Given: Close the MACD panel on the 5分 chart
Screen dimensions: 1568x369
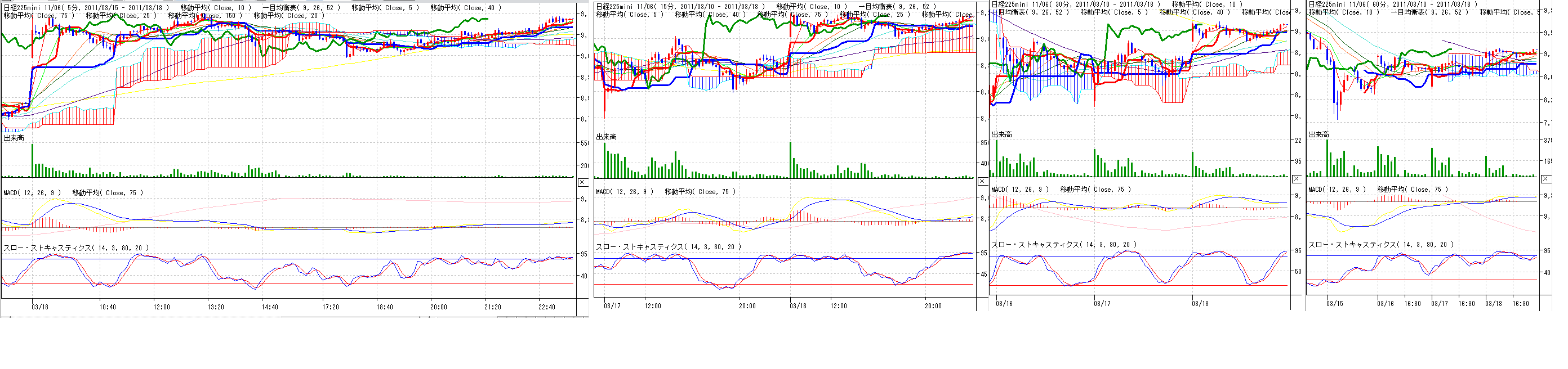Looking at the screenshot, I should point(582,182).
